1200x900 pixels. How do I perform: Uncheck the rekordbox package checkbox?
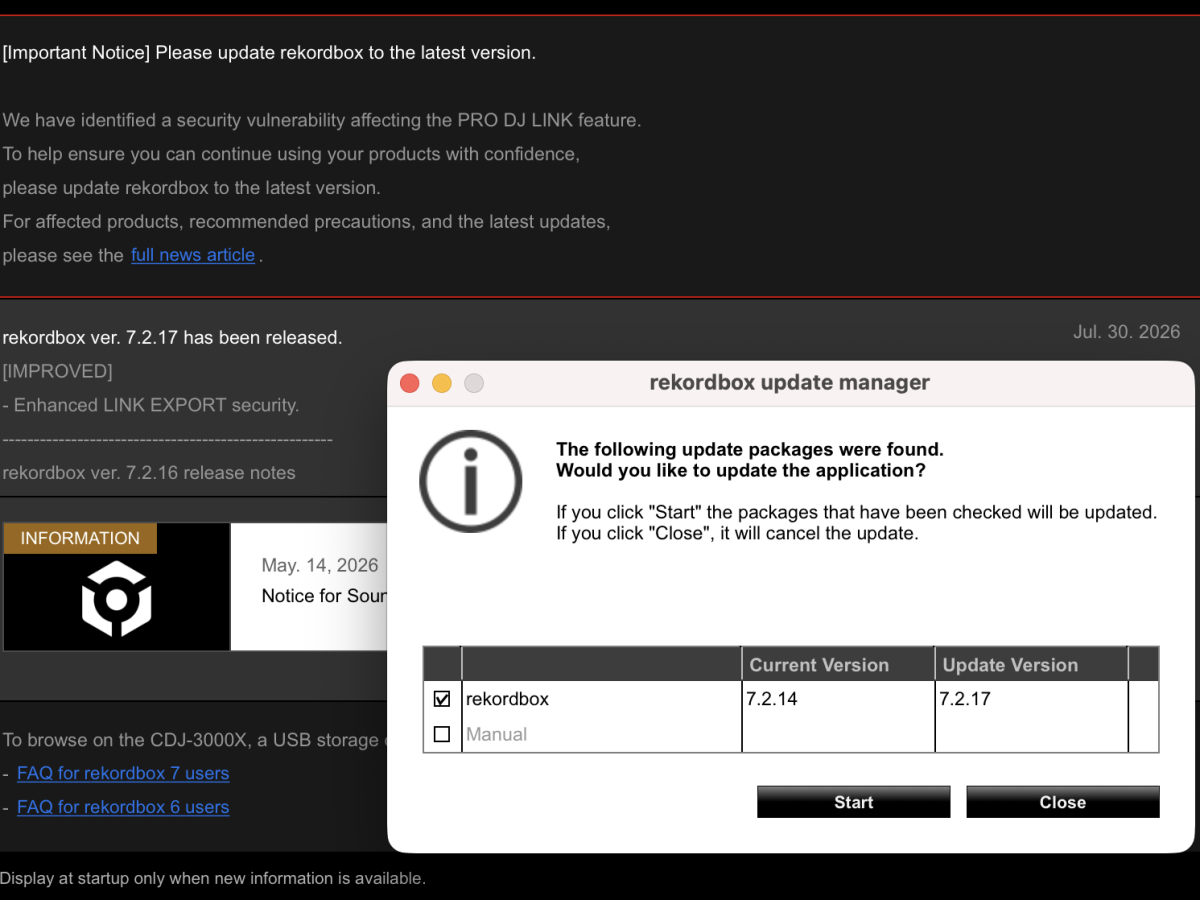click(x=442, y=699)
